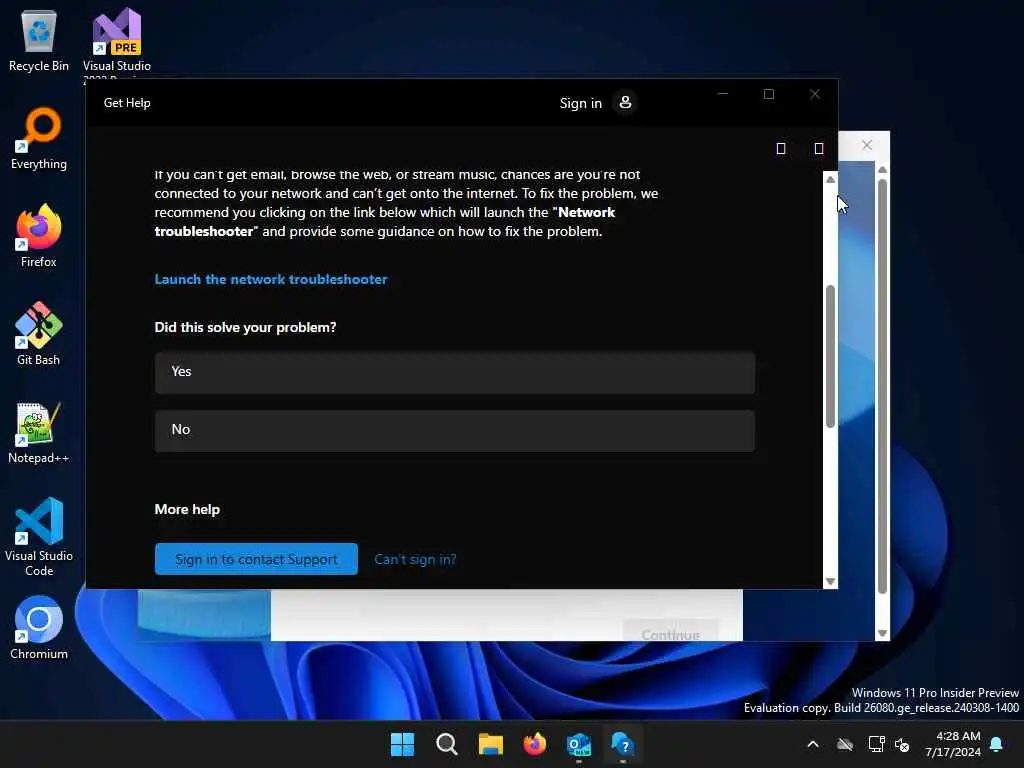Open Windows Start menu
Viewport: 1024px width, 768px height.
[x=402, y=744]
